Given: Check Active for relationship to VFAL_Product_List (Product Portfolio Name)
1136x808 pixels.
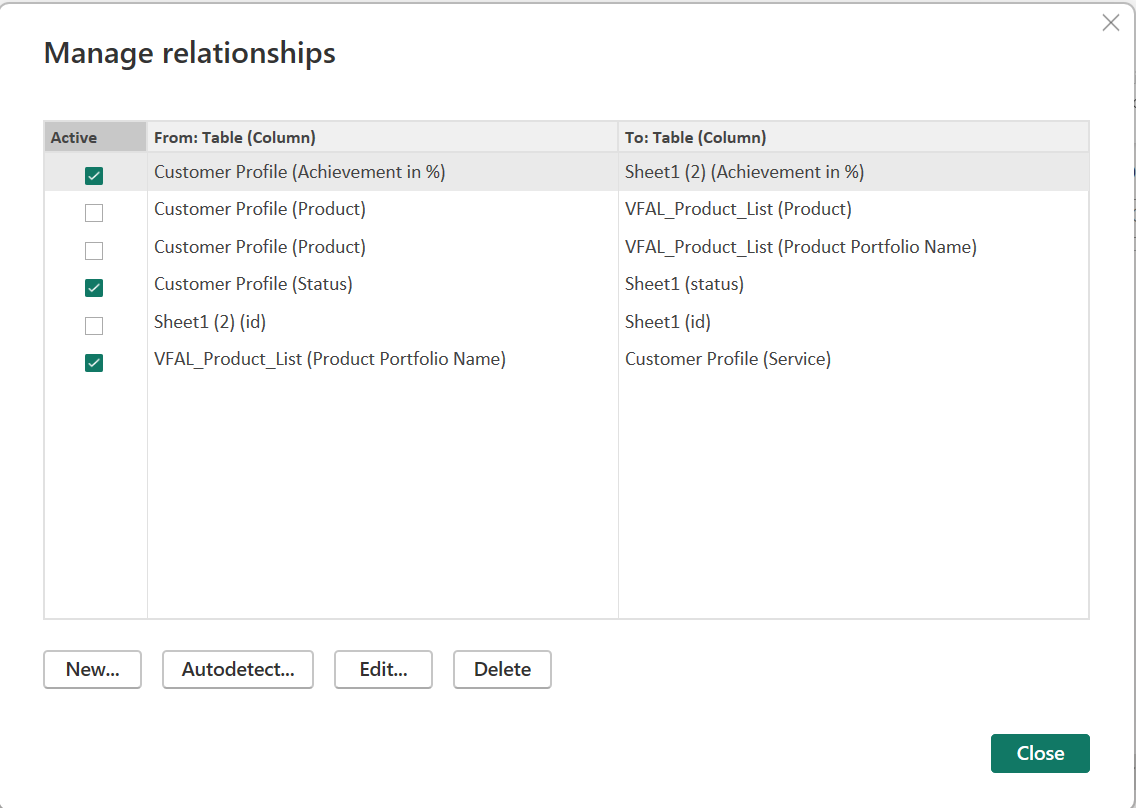Looking at the screenshot, I should coord(93,251).
